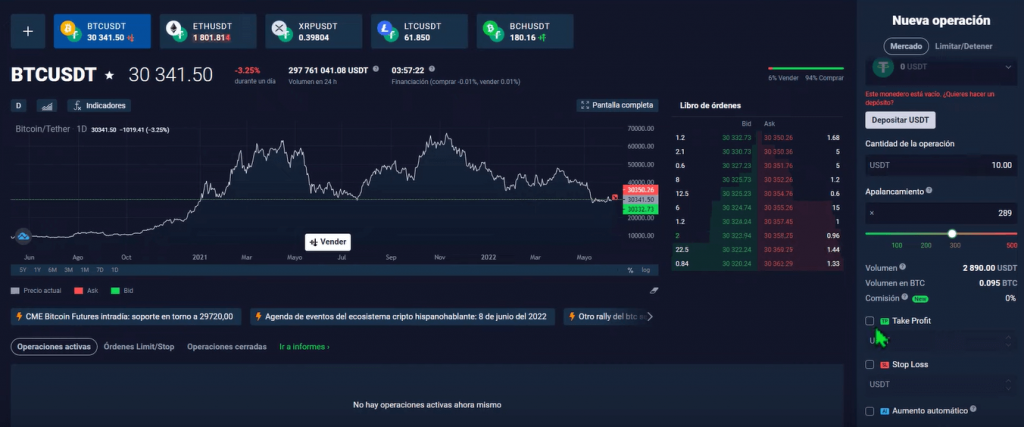Screen dimensions: 1024x427
Task: Add a new instrument with the plus button
Action: (x=28, y=31)
